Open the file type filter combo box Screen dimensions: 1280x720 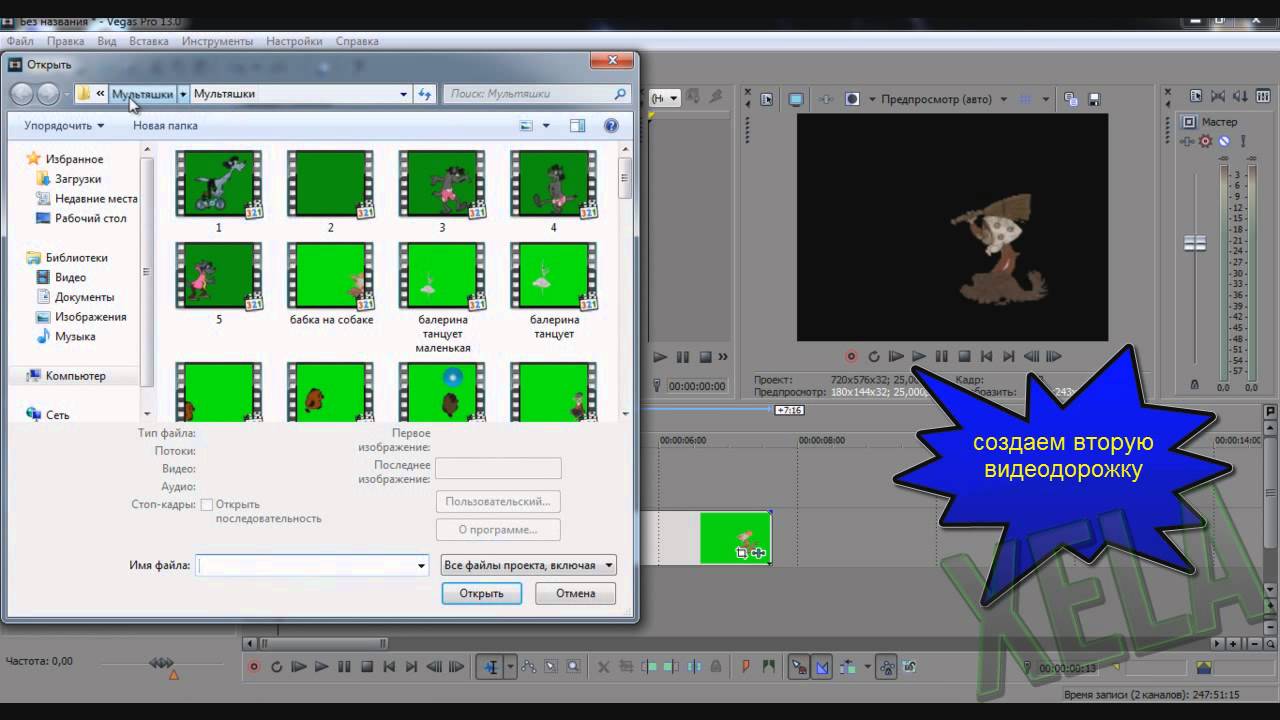point(529,565)
